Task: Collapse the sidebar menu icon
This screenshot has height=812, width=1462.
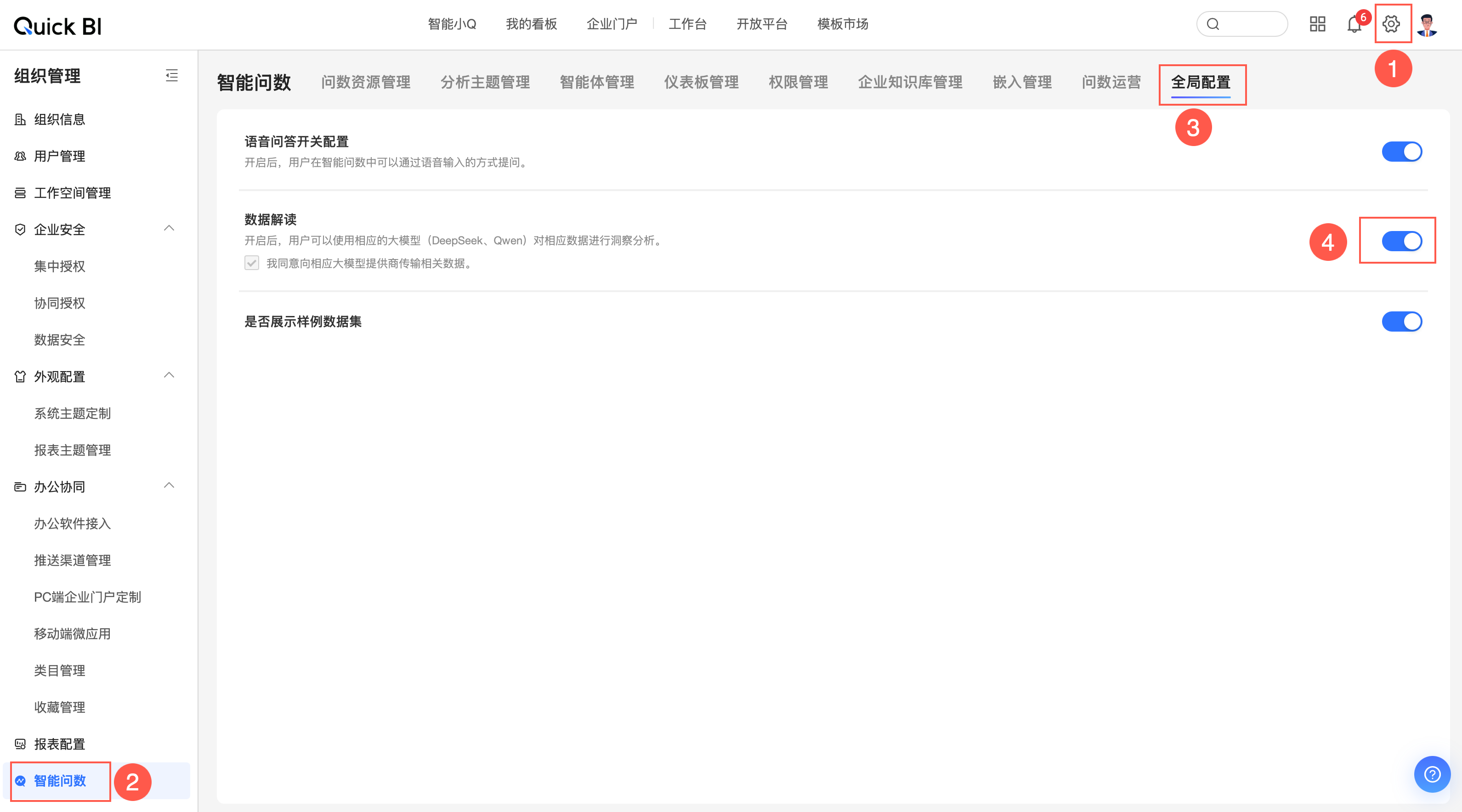Action: (171, 75)
